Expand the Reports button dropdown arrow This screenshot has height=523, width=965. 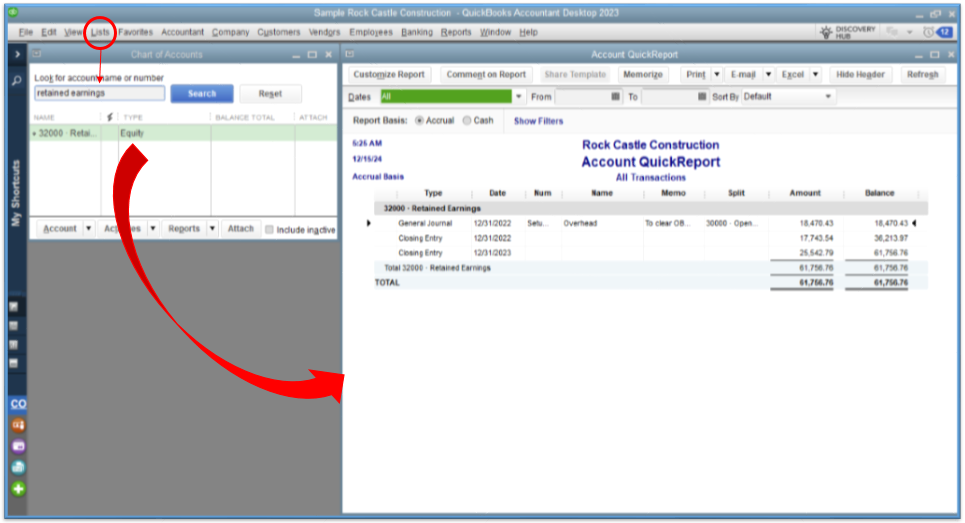tap(212, 228)
